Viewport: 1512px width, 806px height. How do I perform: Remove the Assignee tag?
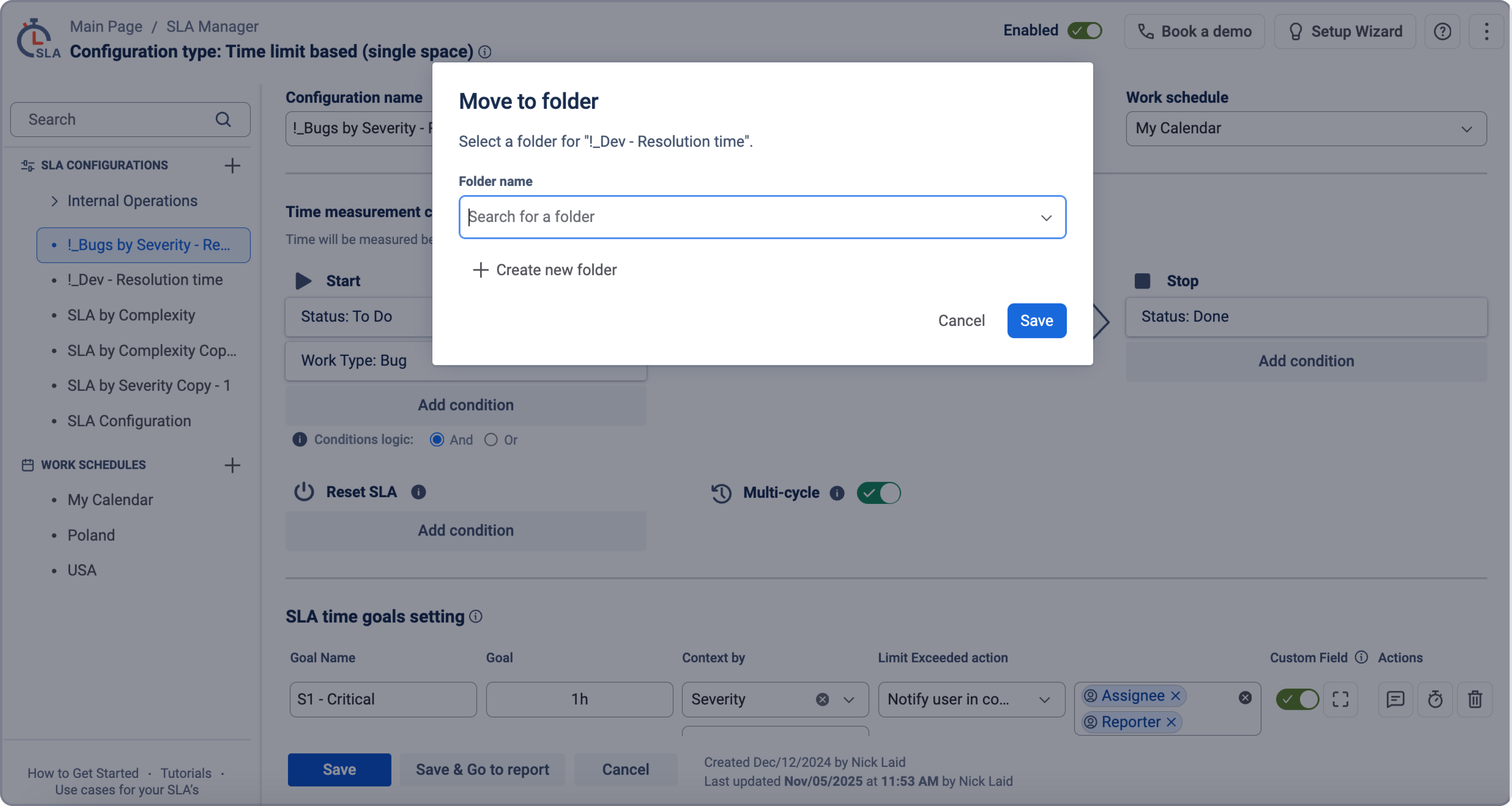pos(1175,696)
